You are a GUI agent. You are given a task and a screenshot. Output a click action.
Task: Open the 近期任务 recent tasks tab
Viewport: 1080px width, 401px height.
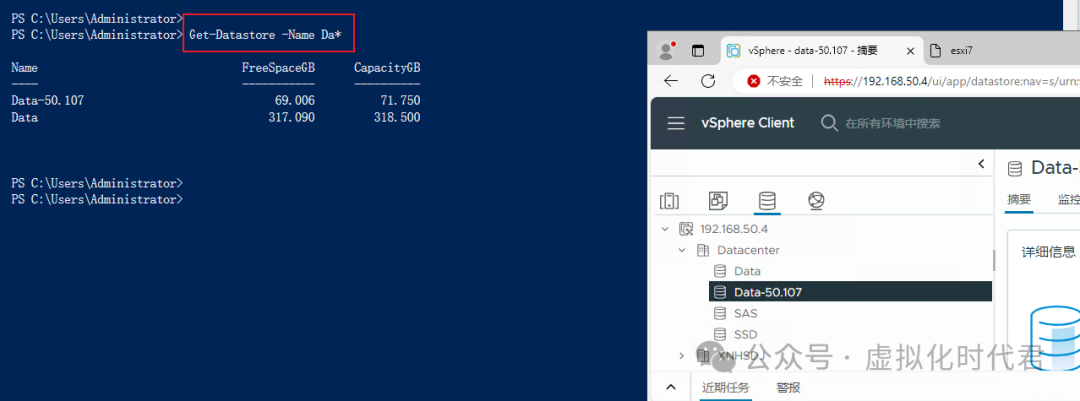[725, 387]
